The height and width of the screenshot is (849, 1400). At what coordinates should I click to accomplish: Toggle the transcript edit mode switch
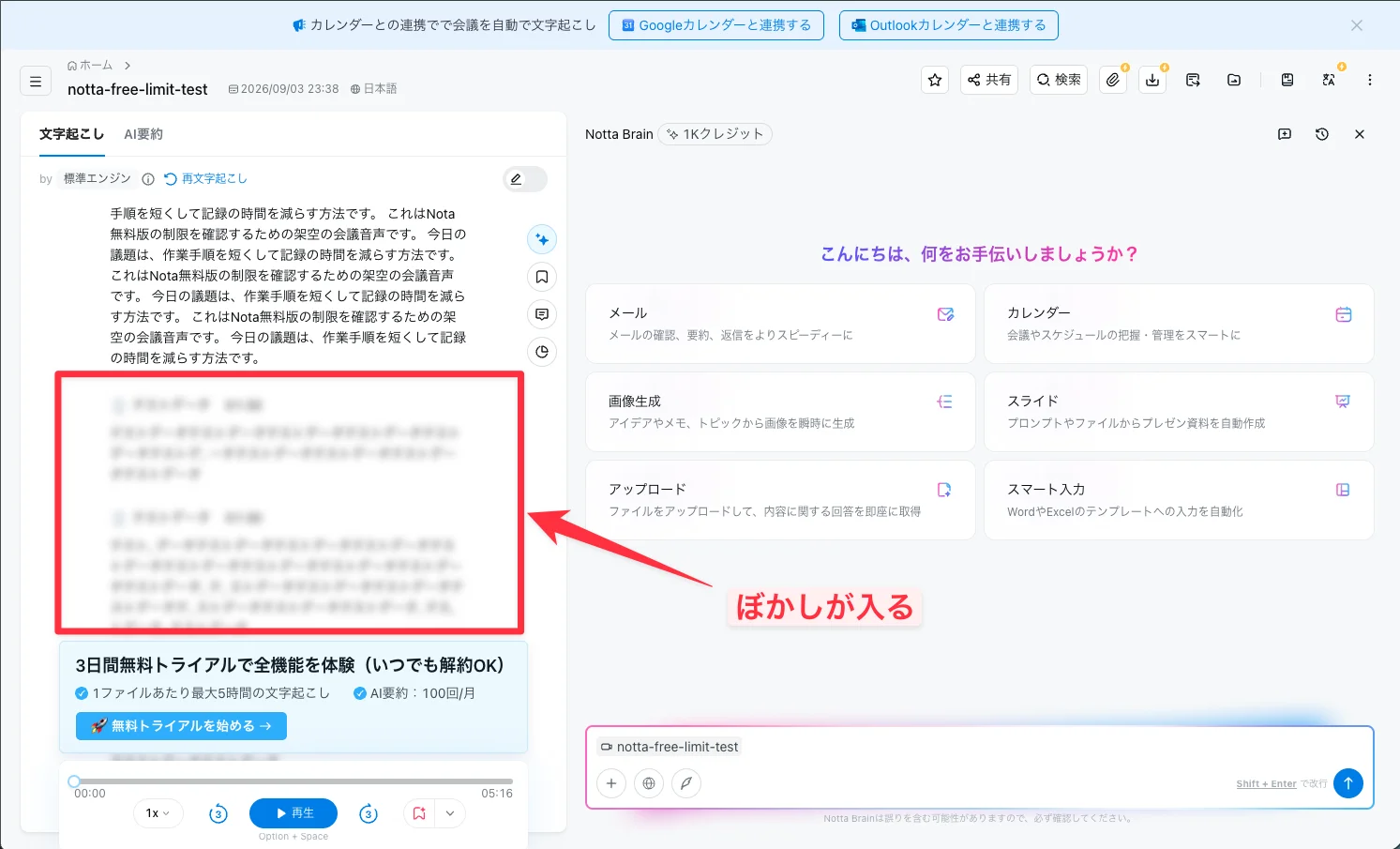(525, 179)
